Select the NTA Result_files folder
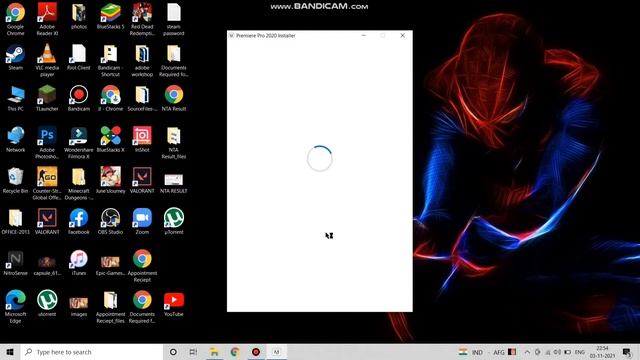Viewport: 640px width, 360px height. [x=173, y=142]
